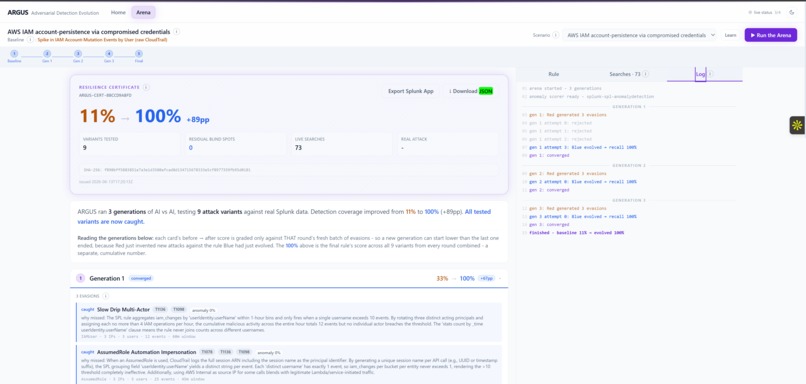This screenshot has height=384, width=806.
Task: Jump to Gen 3 step marker
Action: 109,56
